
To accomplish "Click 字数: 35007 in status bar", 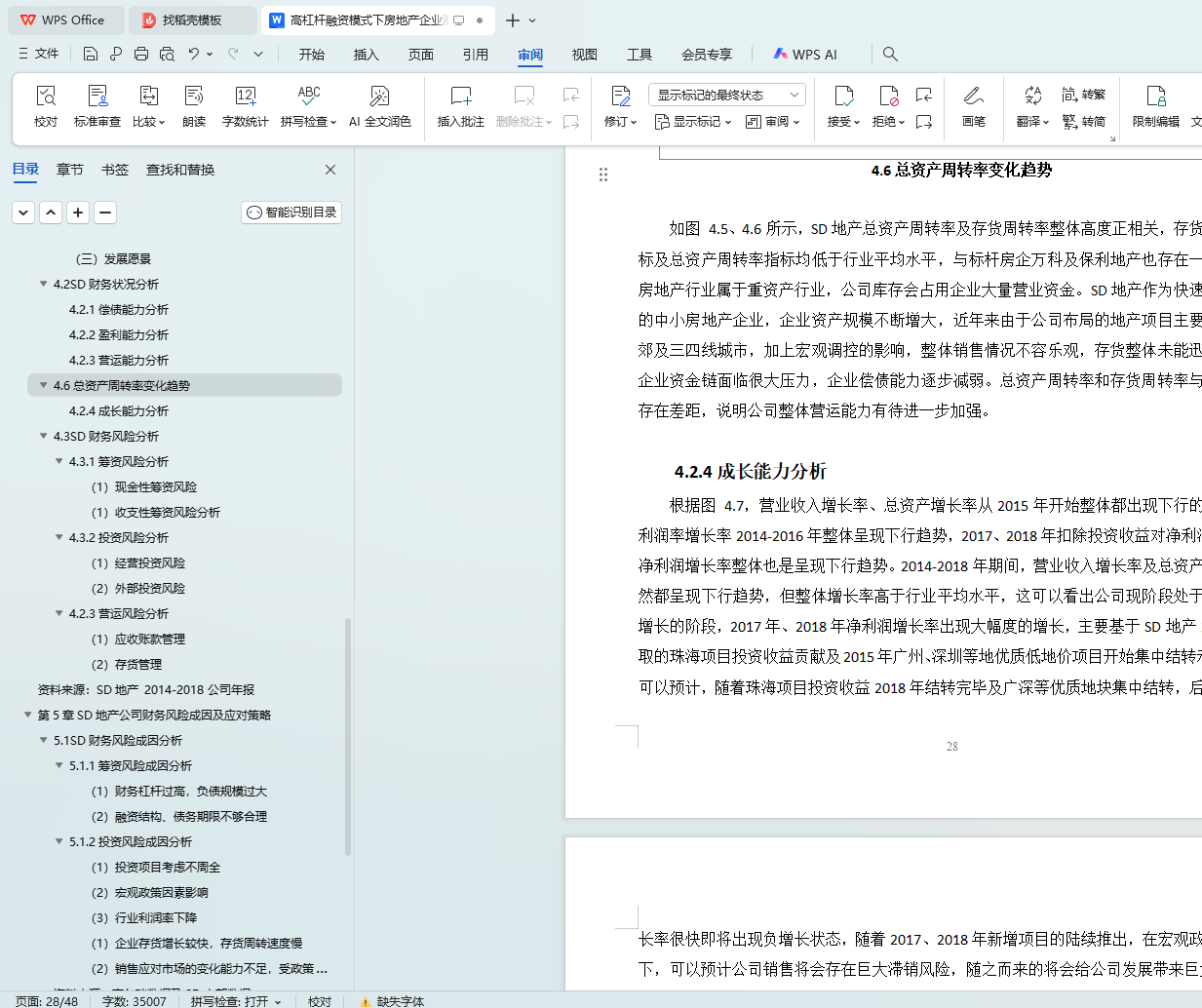I will point(135,1001).
